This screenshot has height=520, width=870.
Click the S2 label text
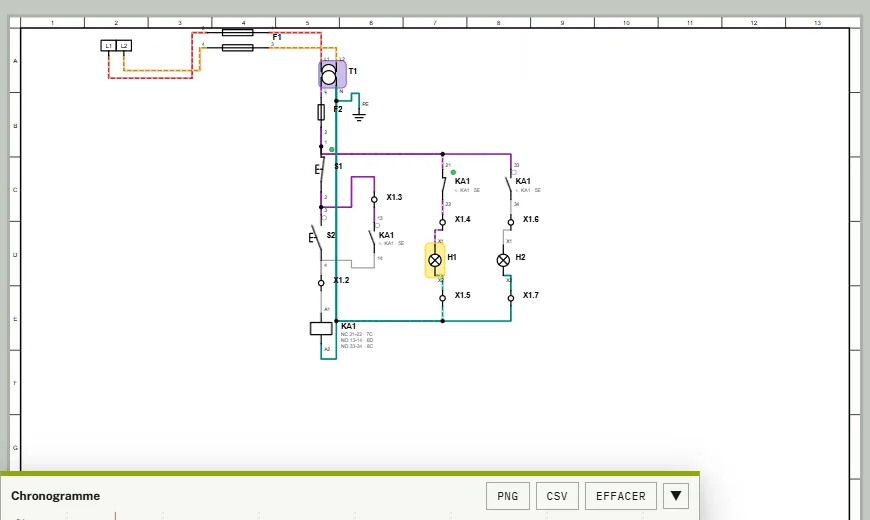click(x=331, y=235)
